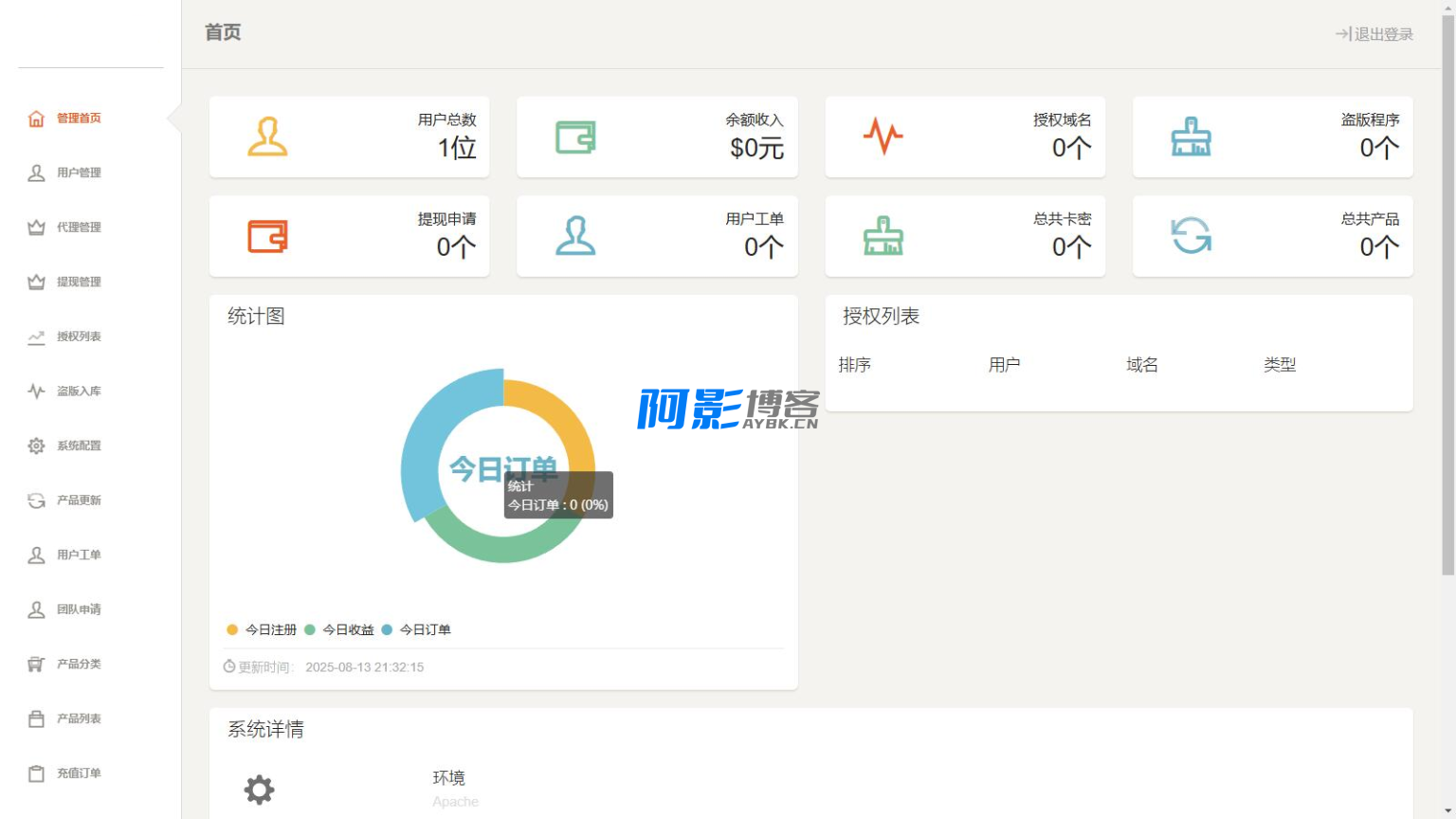Click the wallet icon on 余额收入 card
The width and height of the screenshot is (1456, 819).
pyautogui.click(x=575, y=137)
